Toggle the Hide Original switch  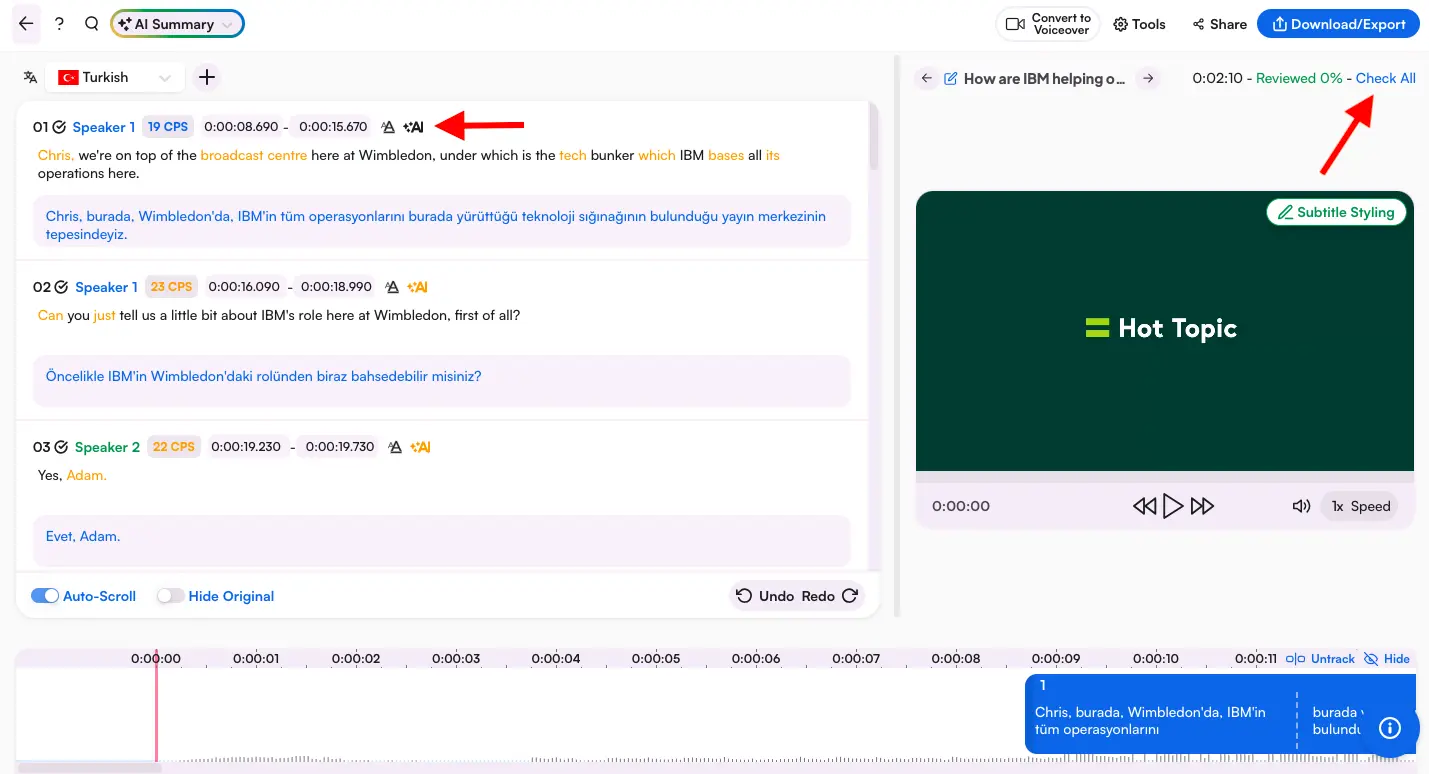coord(171,596)
